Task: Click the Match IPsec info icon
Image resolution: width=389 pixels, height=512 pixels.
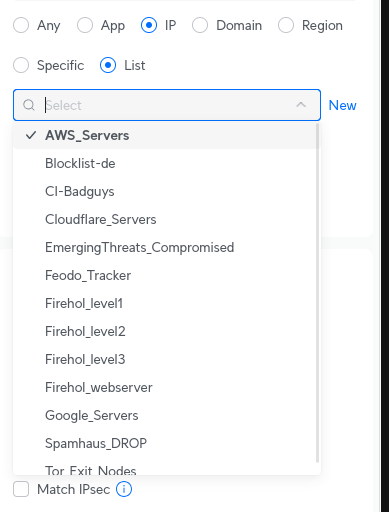Action: 124,489
